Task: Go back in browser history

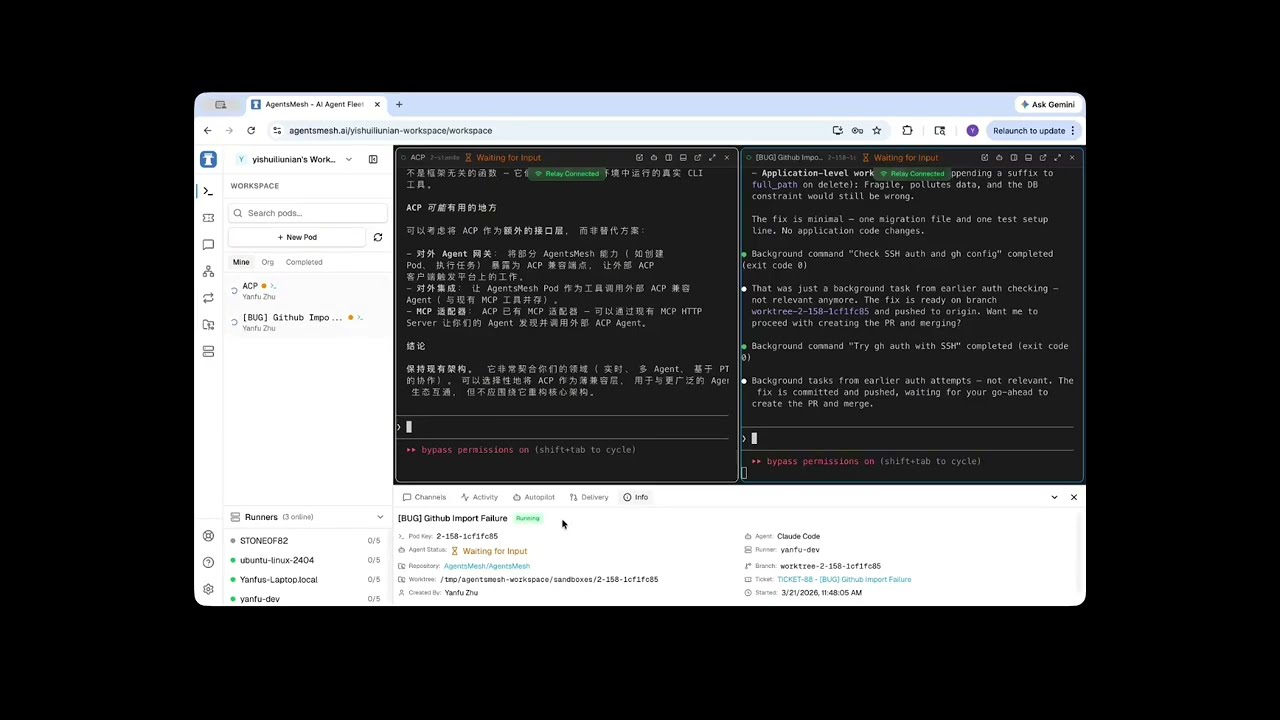Action: [208, 130]
